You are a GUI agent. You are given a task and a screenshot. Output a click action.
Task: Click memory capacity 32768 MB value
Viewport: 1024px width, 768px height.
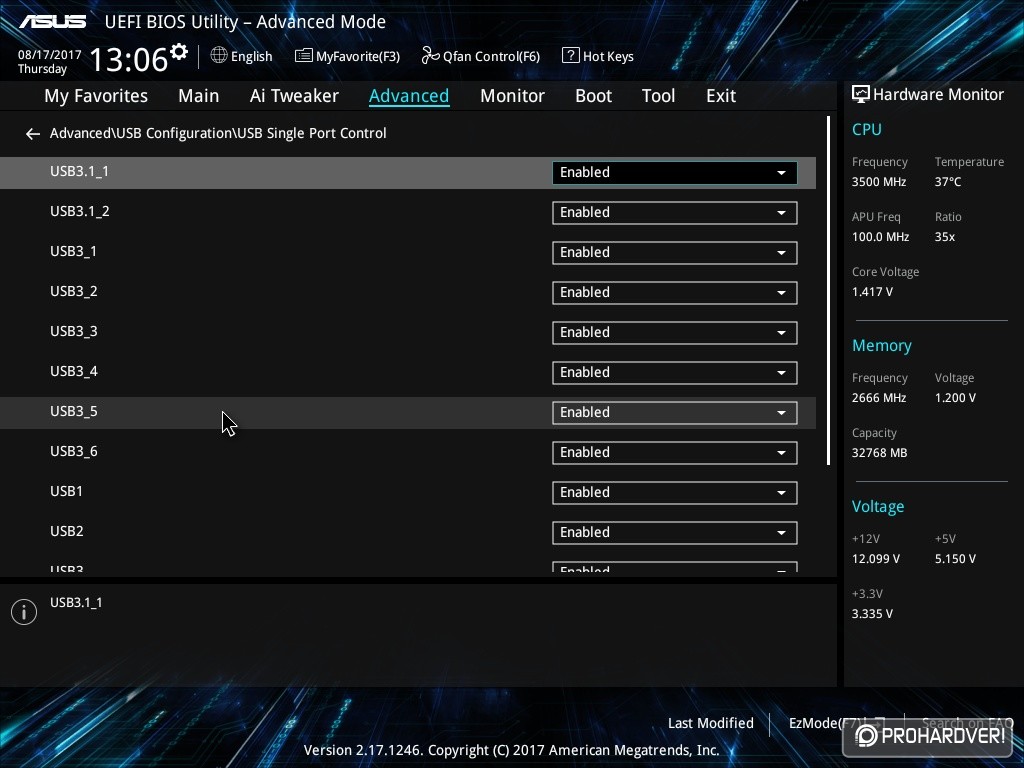tap(880, 453)
